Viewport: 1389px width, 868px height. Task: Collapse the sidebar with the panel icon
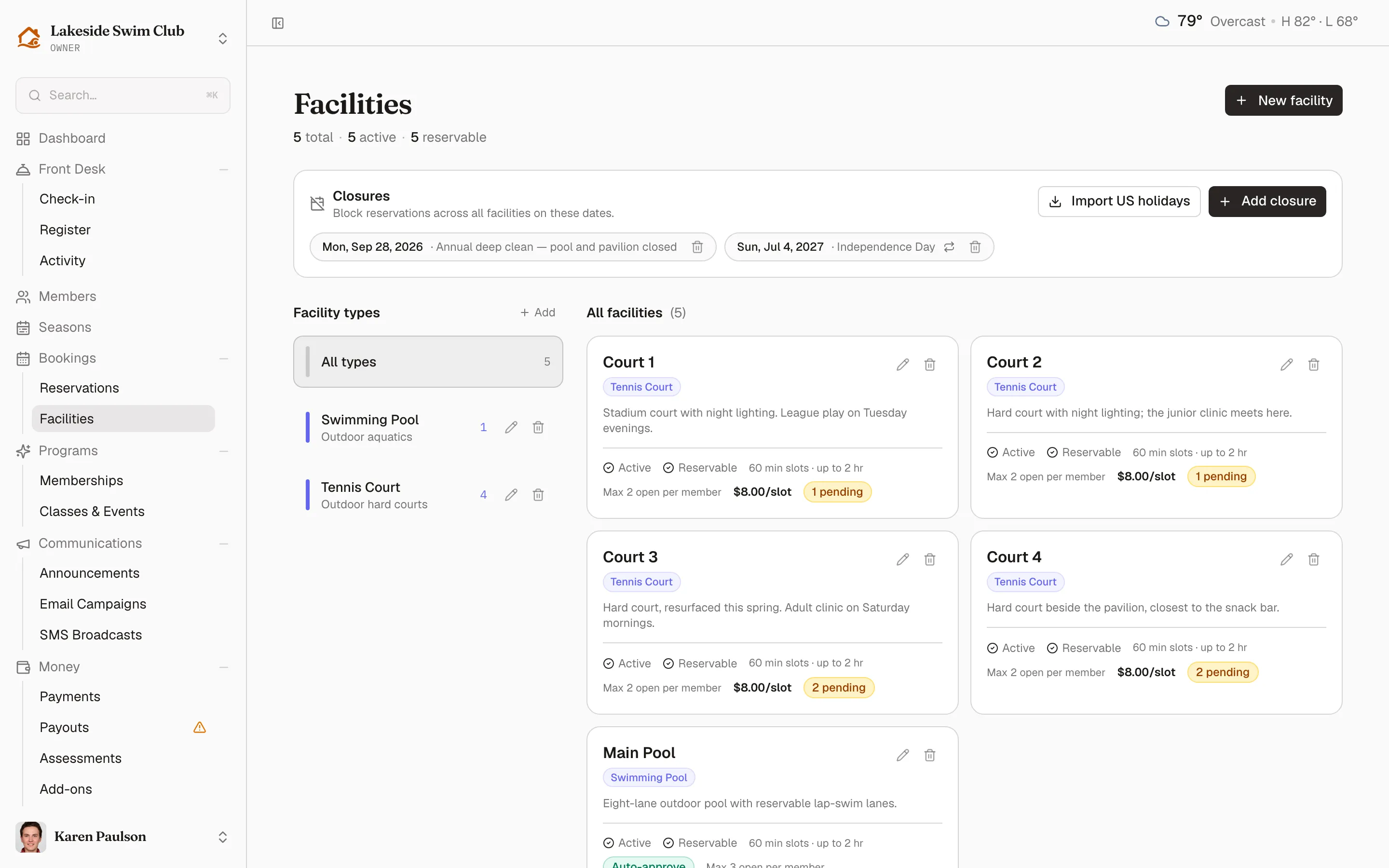point(278,23)
